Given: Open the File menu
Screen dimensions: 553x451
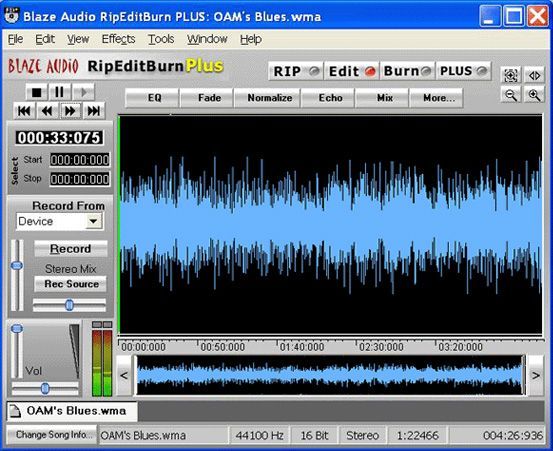Looking at the screenshot, I should (15, 39).
